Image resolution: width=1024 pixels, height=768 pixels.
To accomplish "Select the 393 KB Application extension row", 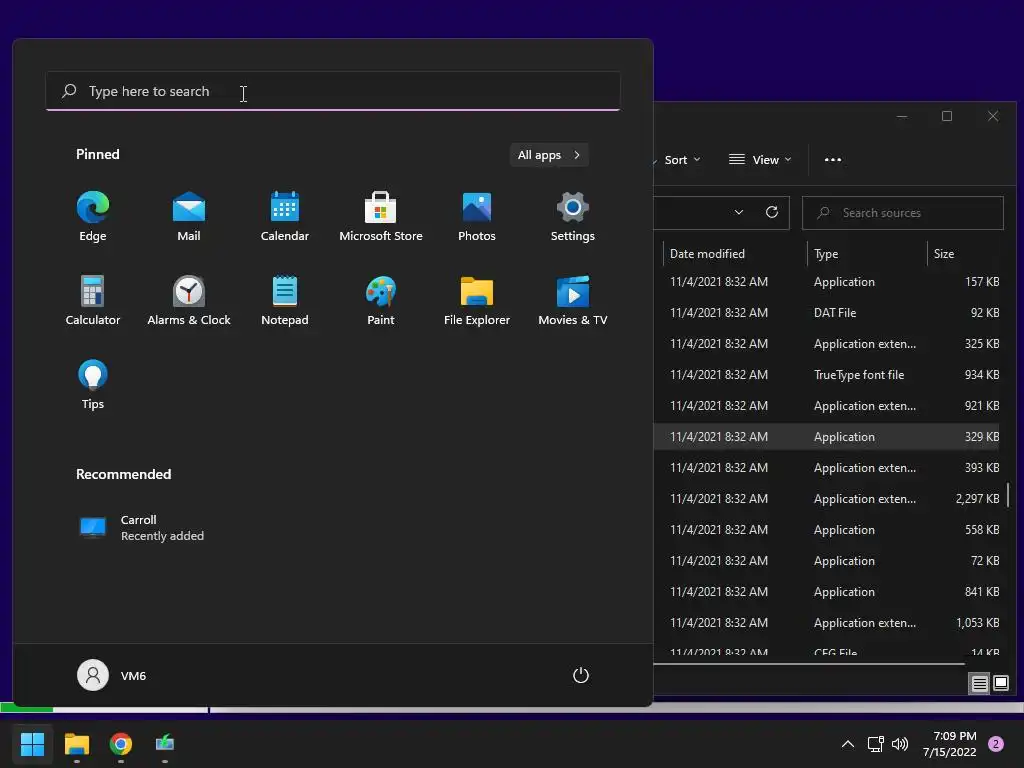I will 829,468.
